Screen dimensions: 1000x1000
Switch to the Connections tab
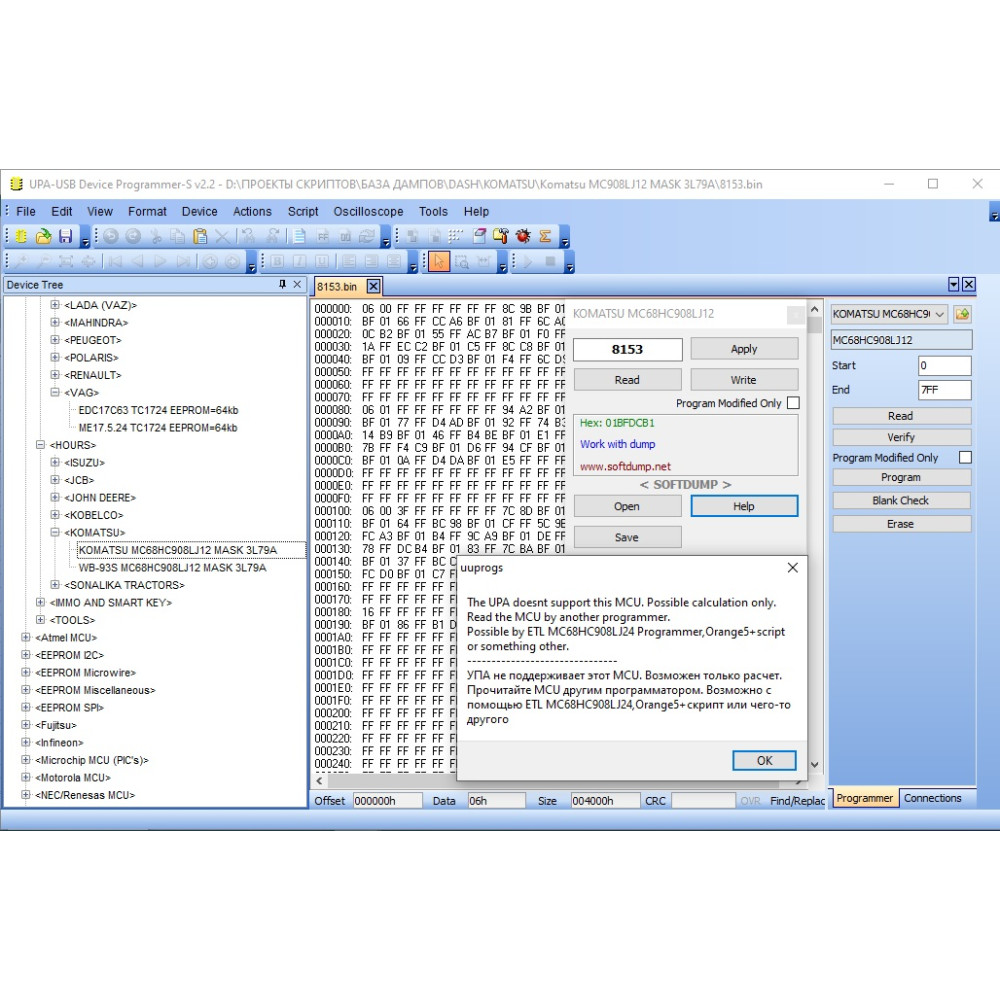pos(932,798)
